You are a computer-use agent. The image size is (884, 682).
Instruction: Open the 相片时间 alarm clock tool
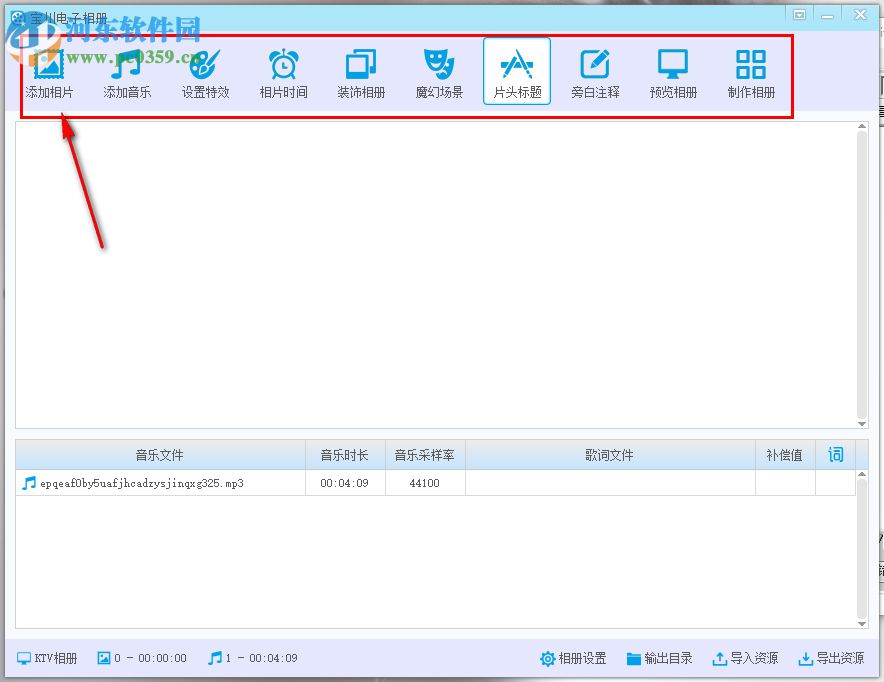point(283,73)
